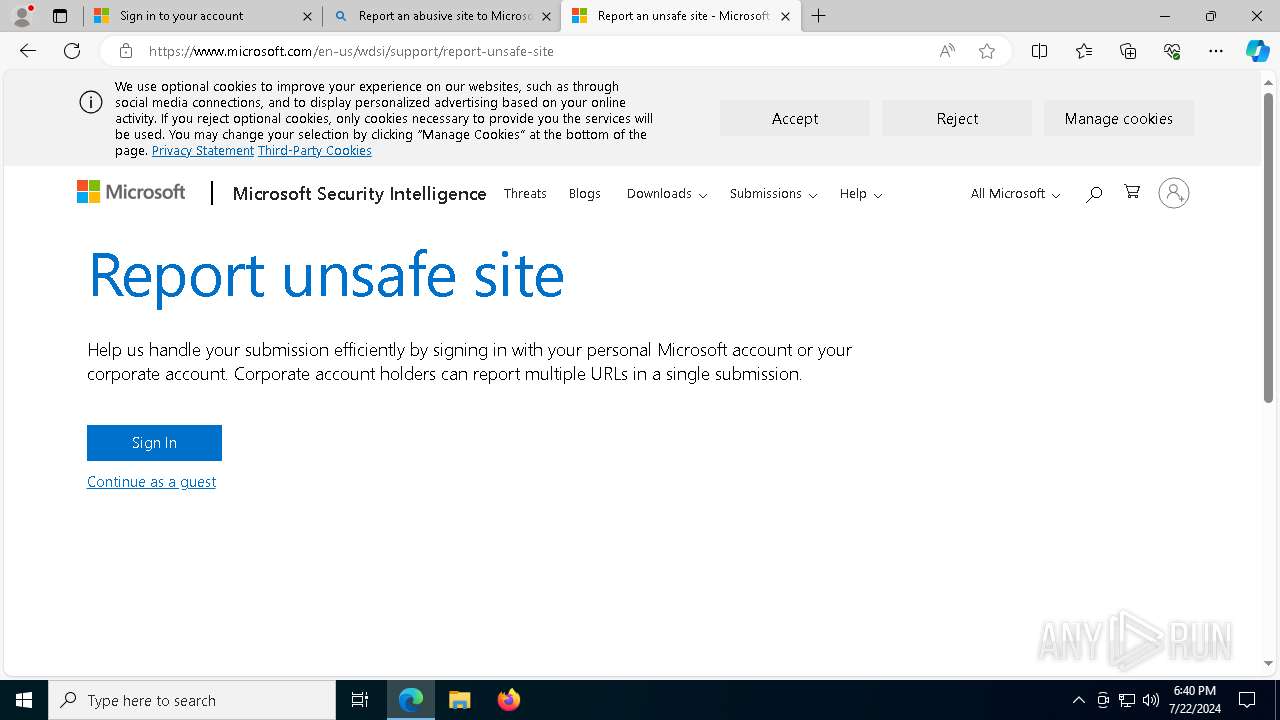Screen dimensions: 1280x720
Task: Accept optional cookies
Action: [795, 118]
